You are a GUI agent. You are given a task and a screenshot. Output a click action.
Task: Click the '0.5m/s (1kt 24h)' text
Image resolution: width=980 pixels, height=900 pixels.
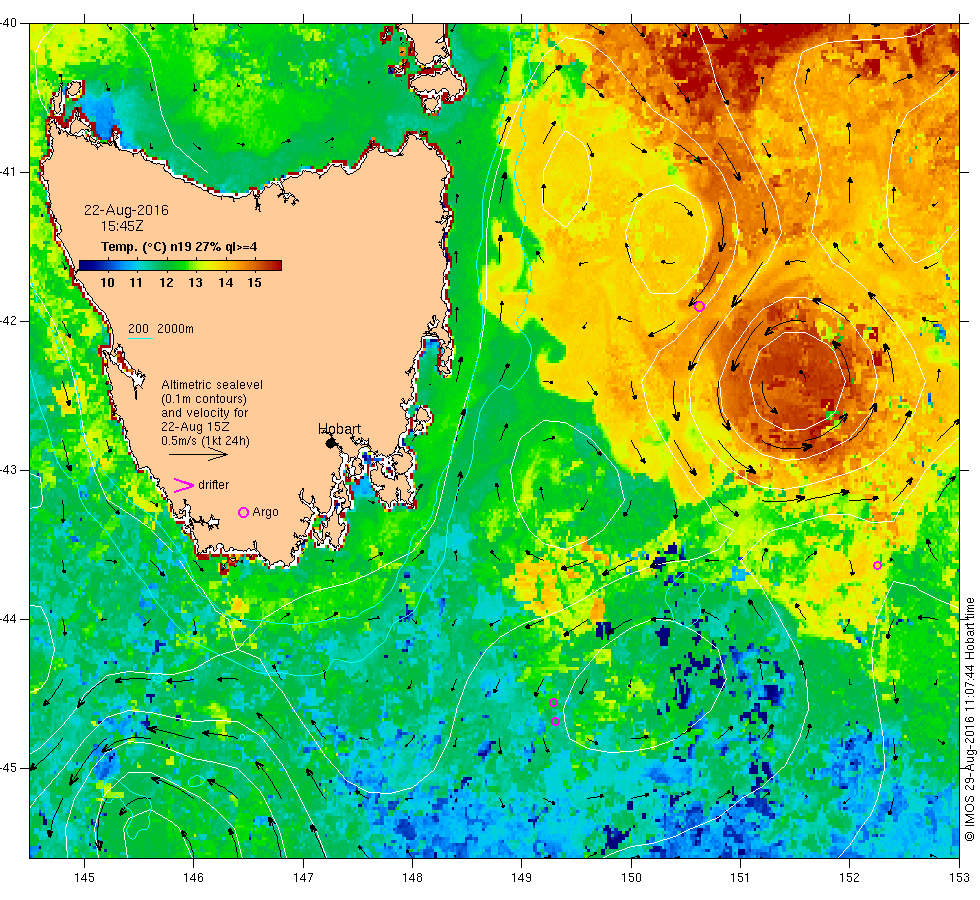[x=205, y=441]
